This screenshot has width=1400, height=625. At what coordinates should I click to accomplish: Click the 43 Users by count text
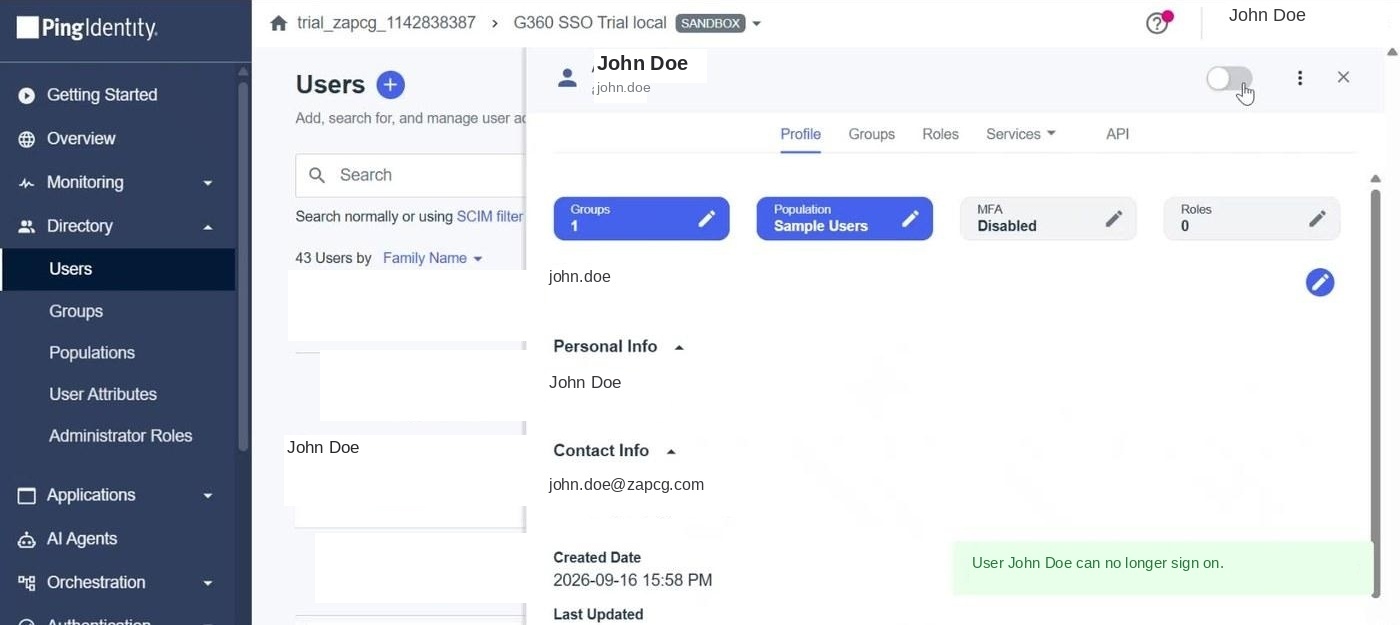pyautogui.click(x=333, y=259)
